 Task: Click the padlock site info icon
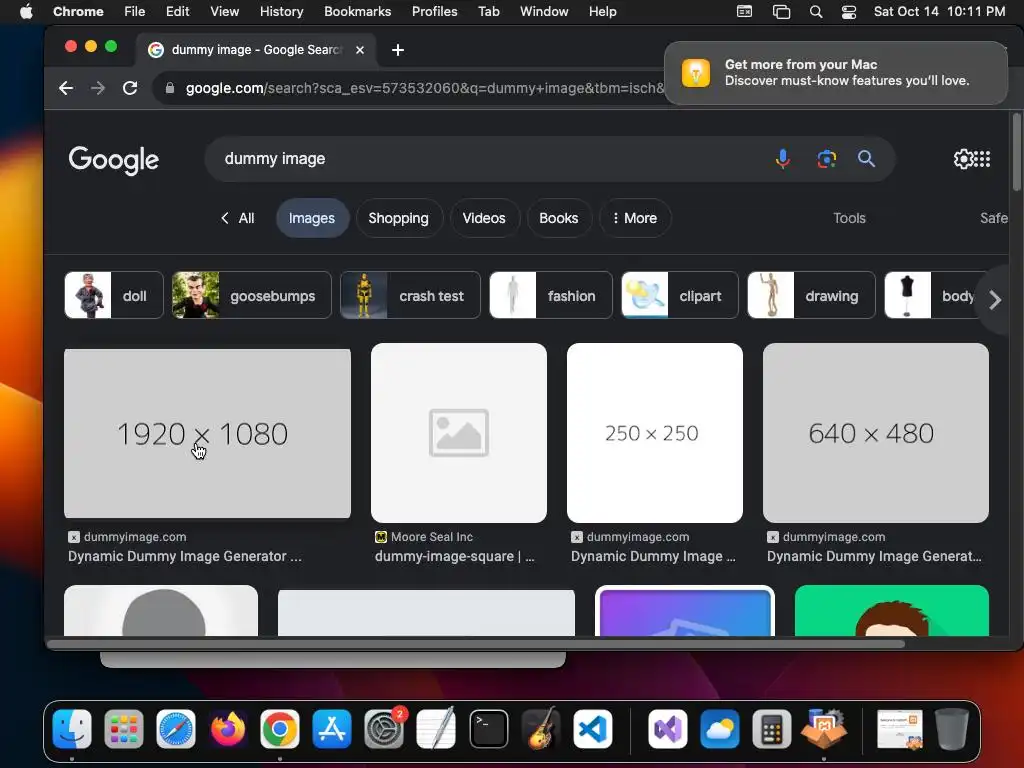coord(170,88)
